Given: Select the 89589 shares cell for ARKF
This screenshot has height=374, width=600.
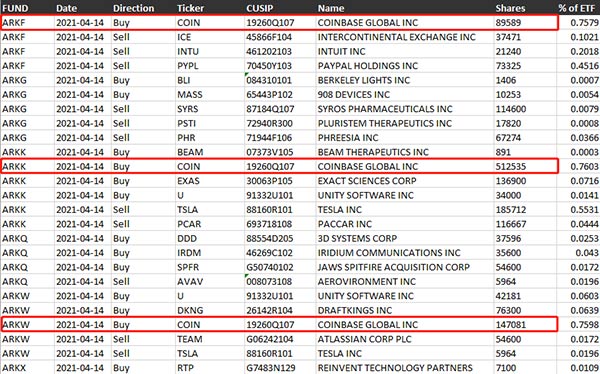Looking at the screenshot, I should click(x=525, y=23).
